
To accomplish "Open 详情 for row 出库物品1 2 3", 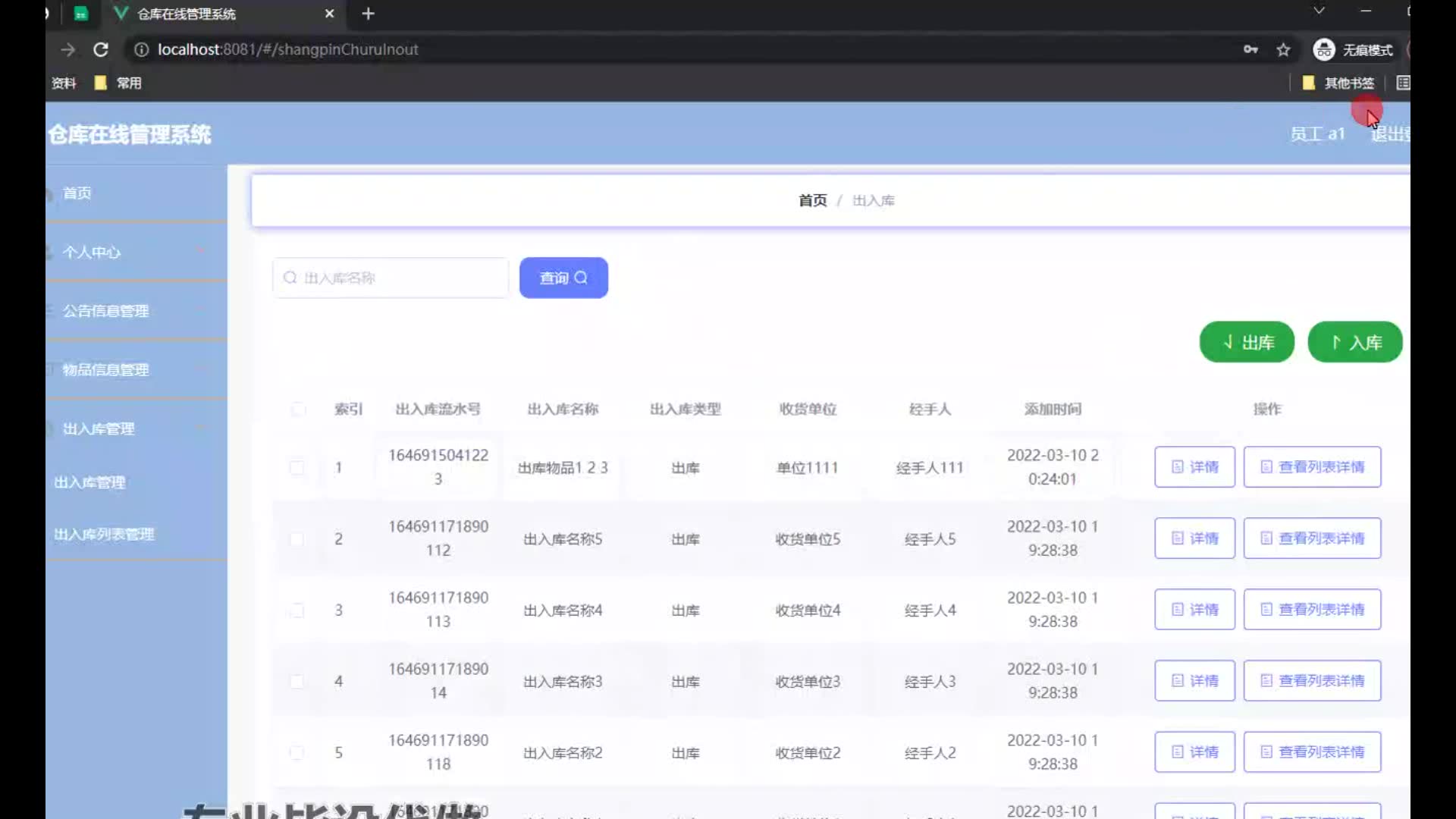I will pyautogui.click(x=1194, y=467).
